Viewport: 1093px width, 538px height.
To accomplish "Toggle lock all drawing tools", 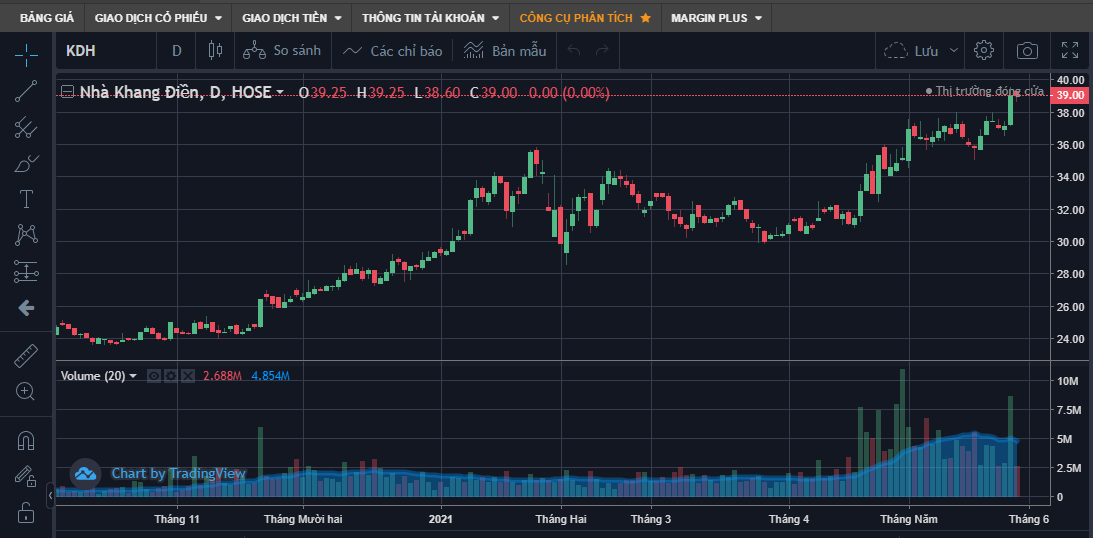I will pos(26,514).
